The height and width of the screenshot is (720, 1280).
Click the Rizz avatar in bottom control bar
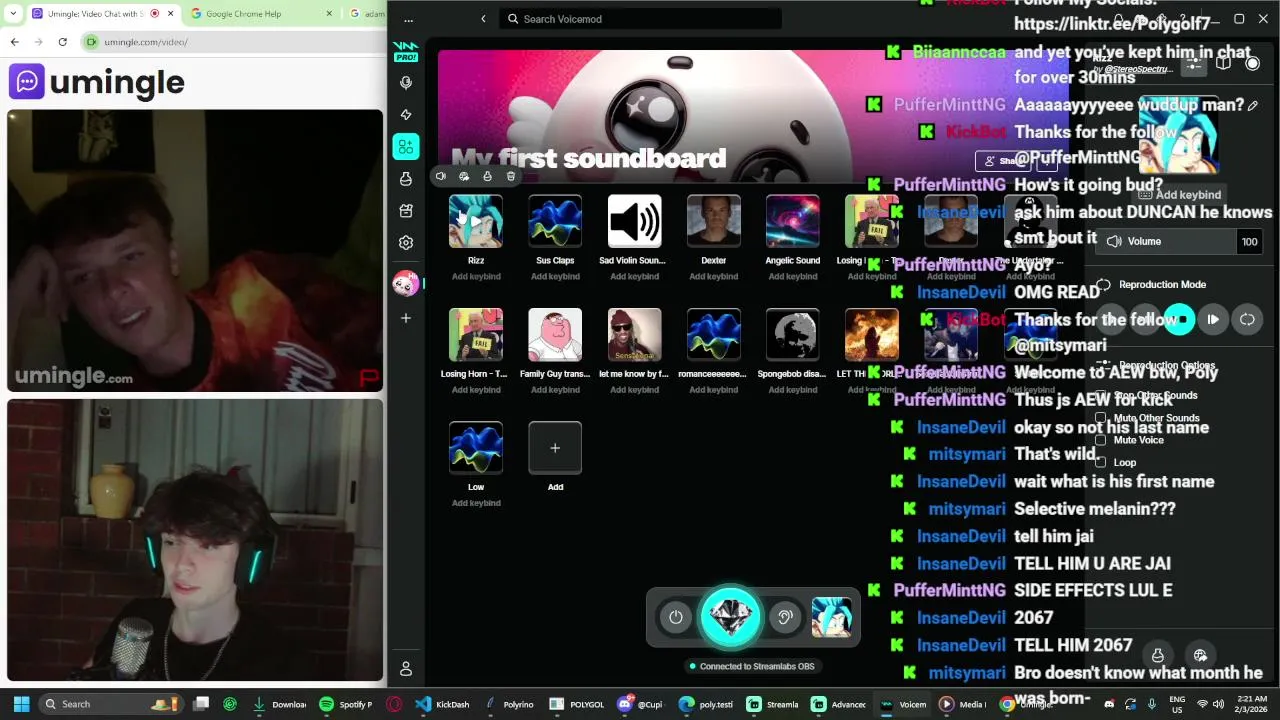[x=831, y=617]
